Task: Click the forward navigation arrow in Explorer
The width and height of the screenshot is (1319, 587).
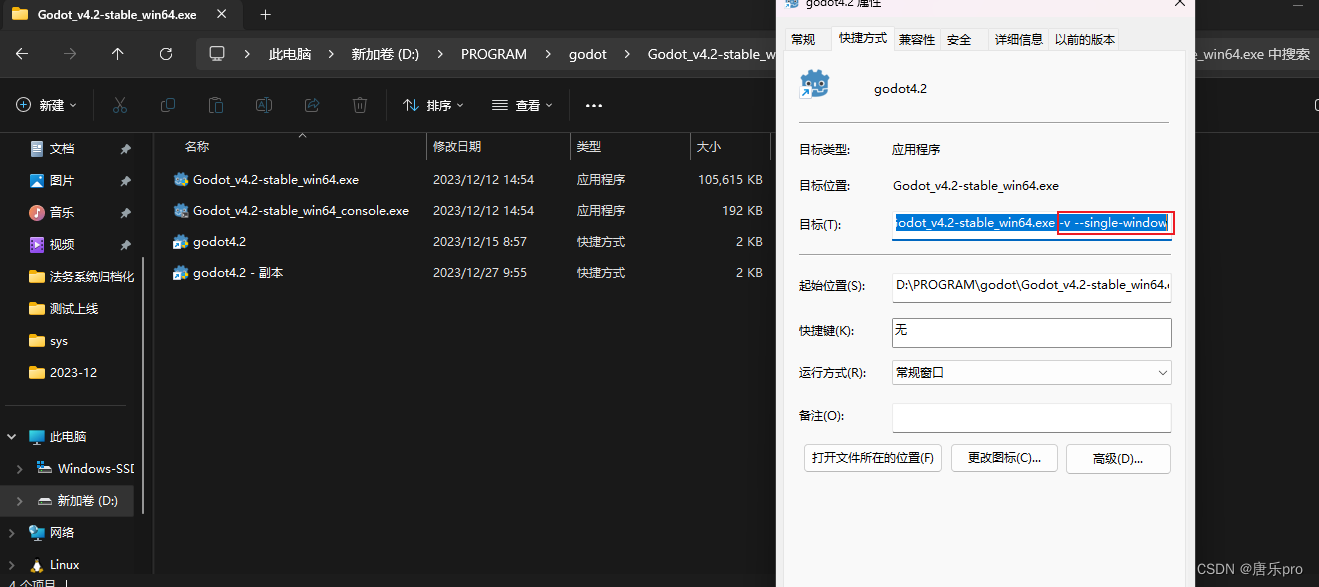Action: 70,54
